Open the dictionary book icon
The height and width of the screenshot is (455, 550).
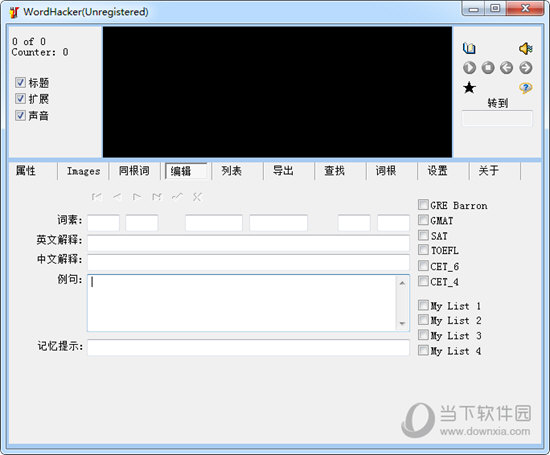tap(469, 48)
